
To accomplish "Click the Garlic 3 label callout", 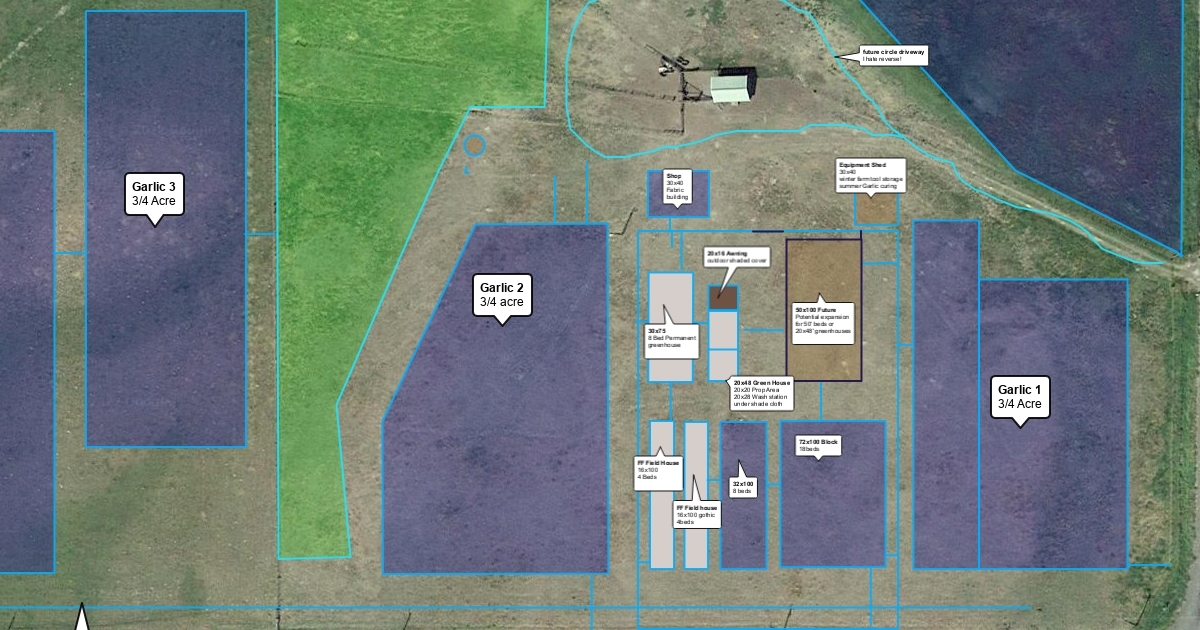I will click(x=154, y=193).
